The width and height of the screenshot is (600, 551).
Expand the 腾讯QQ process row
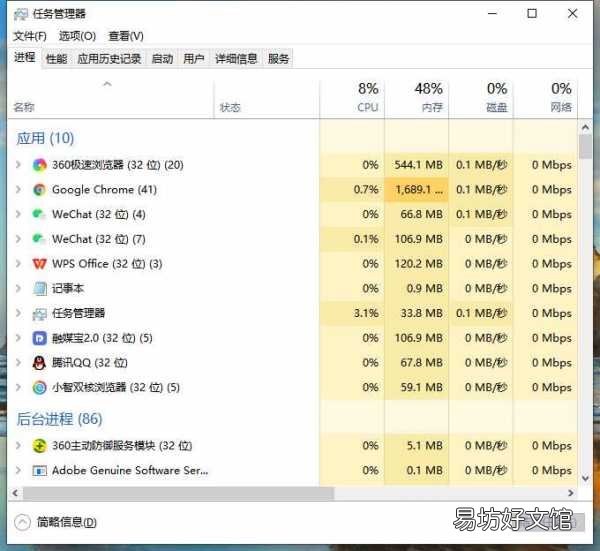pos(18,363)
